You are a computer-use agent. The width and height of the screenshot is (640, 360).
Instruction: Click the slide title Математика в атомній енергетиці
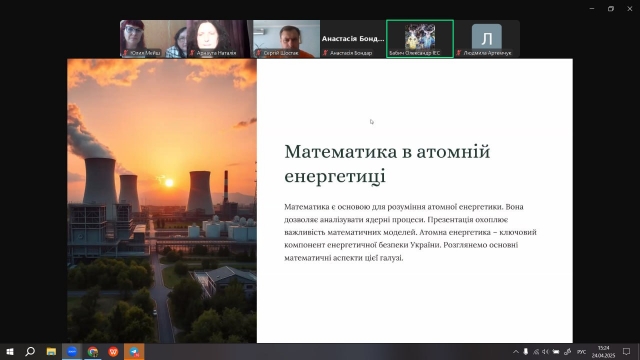point(387,164)
